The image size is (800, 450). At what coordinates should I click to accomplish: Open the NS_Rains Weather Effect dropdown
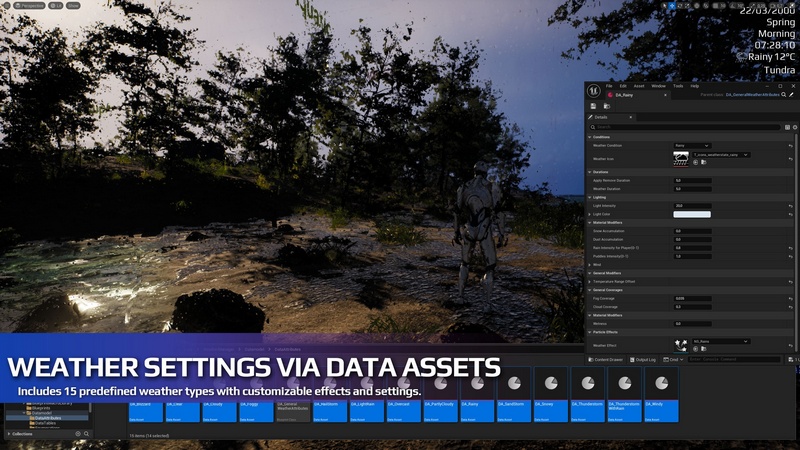(x=720, y=341)
